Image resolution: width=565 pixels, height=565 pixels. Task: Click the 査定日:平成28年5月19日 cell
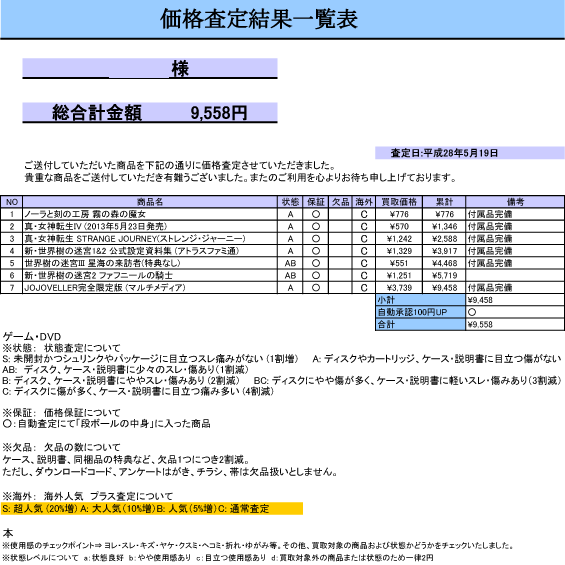[x=470, y=153]
